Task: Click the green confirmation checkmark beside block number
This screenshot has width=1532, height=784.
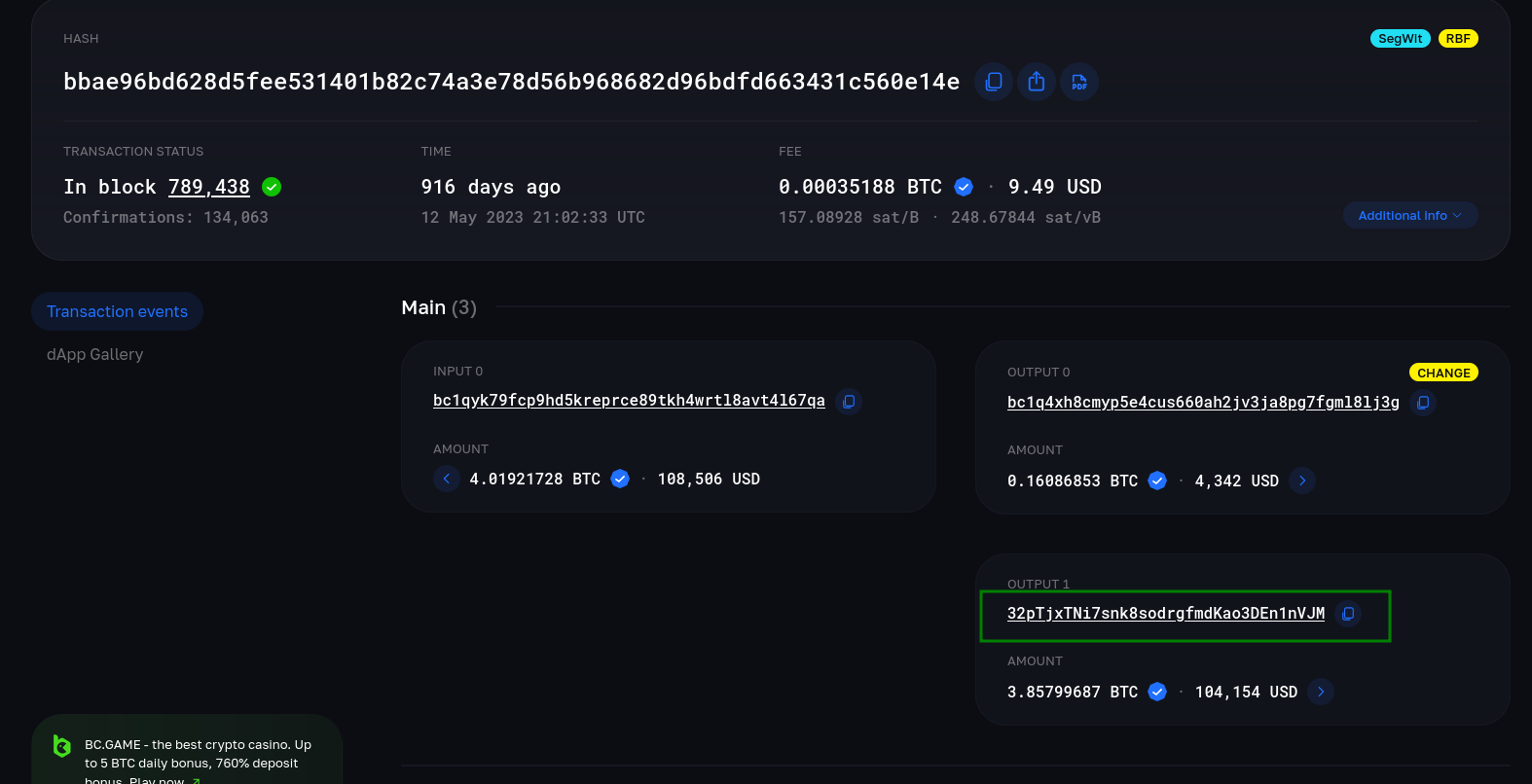Action: click(x=271, y=186)
